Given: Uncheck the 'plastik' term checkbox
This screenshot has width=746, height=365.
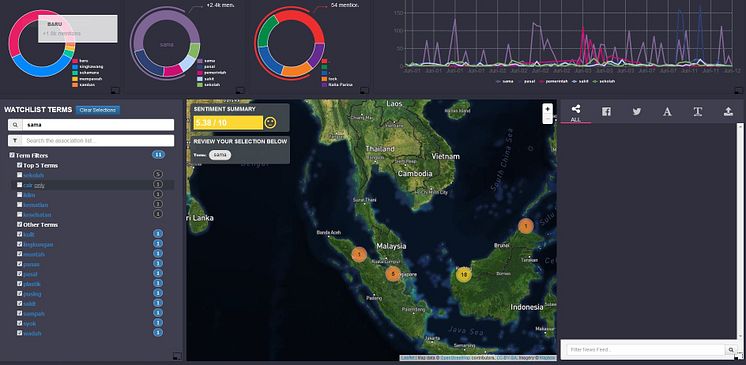Looking at the screenshot, I should point(20,284).
